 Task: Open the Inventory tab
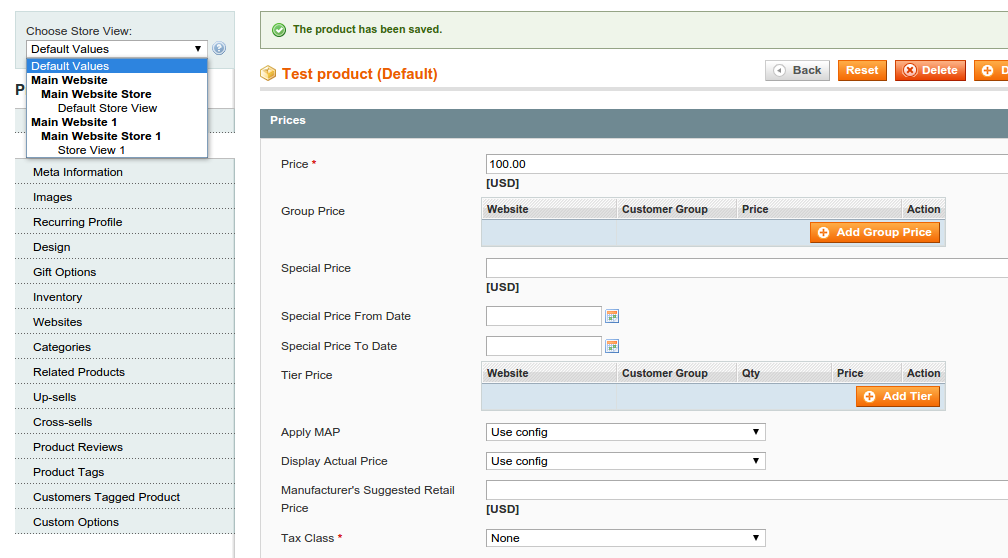tap(125, 297)
